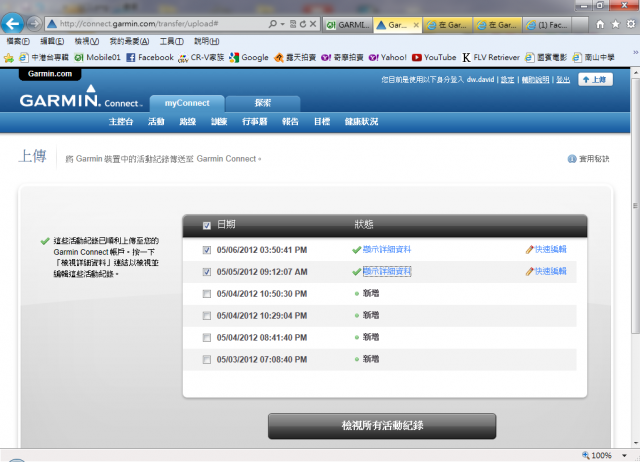Check the 05/03/2012 07:08:40 PM activity

(x=207, y=360)
